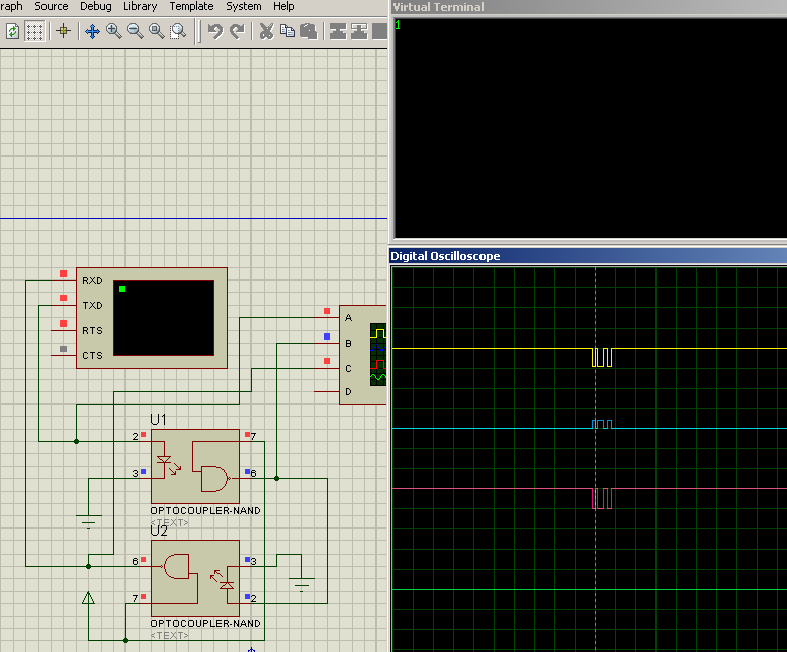Zoom in using the magnifier plus icon
This screenshot has height=652, width=787.
(x=114, y=31)
